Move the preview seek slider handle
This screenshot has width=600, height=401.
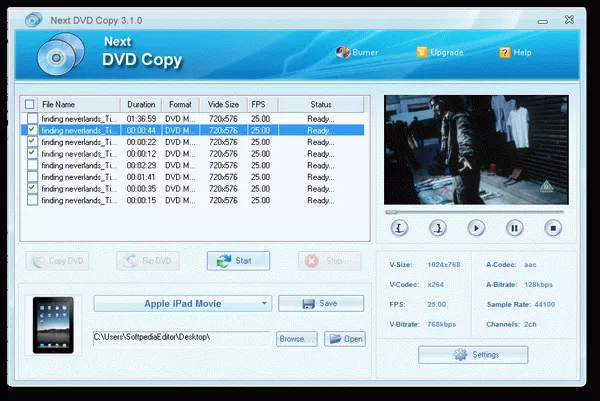[x=391, y=212]
